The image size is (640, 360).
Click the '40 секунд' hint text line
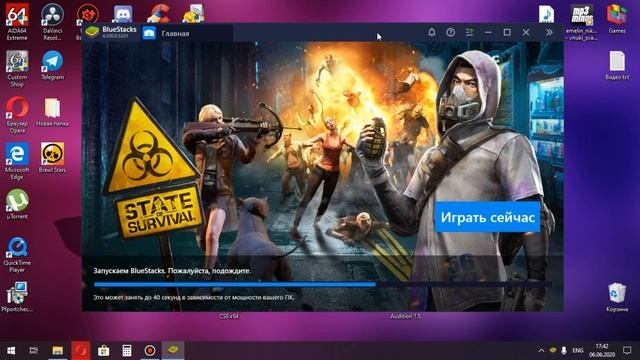click(193, 297)
